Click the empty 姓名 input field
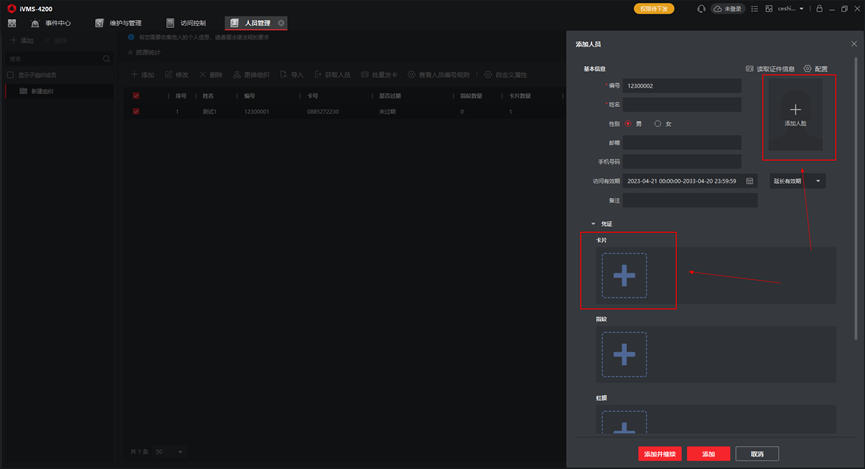The image size is (865, 469). pyautogui.click(x=682, y=105)
